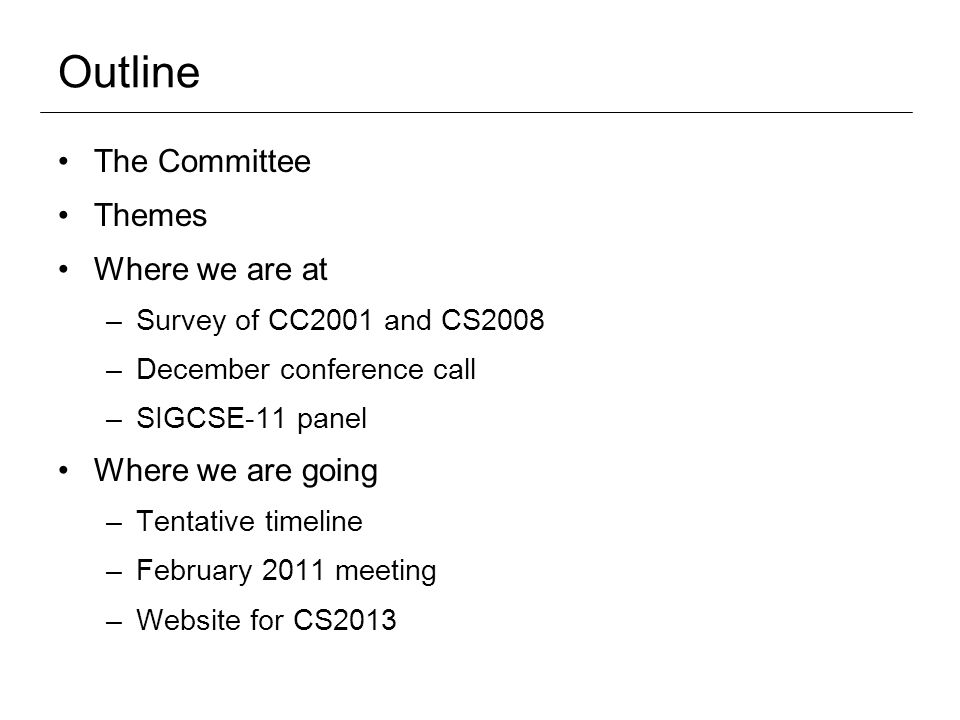Click the dash before Website for CS2013

114,622
